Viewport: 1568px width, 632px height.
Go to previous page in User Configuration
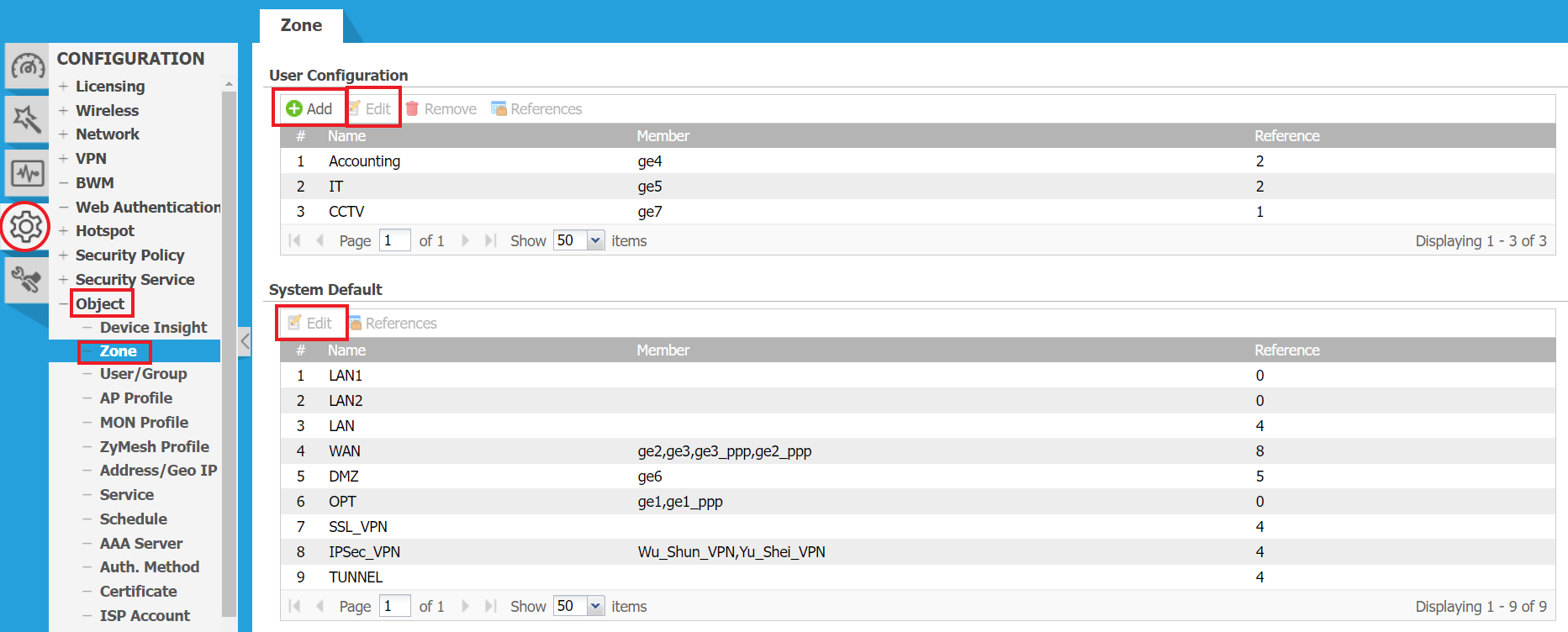(320, 240)
